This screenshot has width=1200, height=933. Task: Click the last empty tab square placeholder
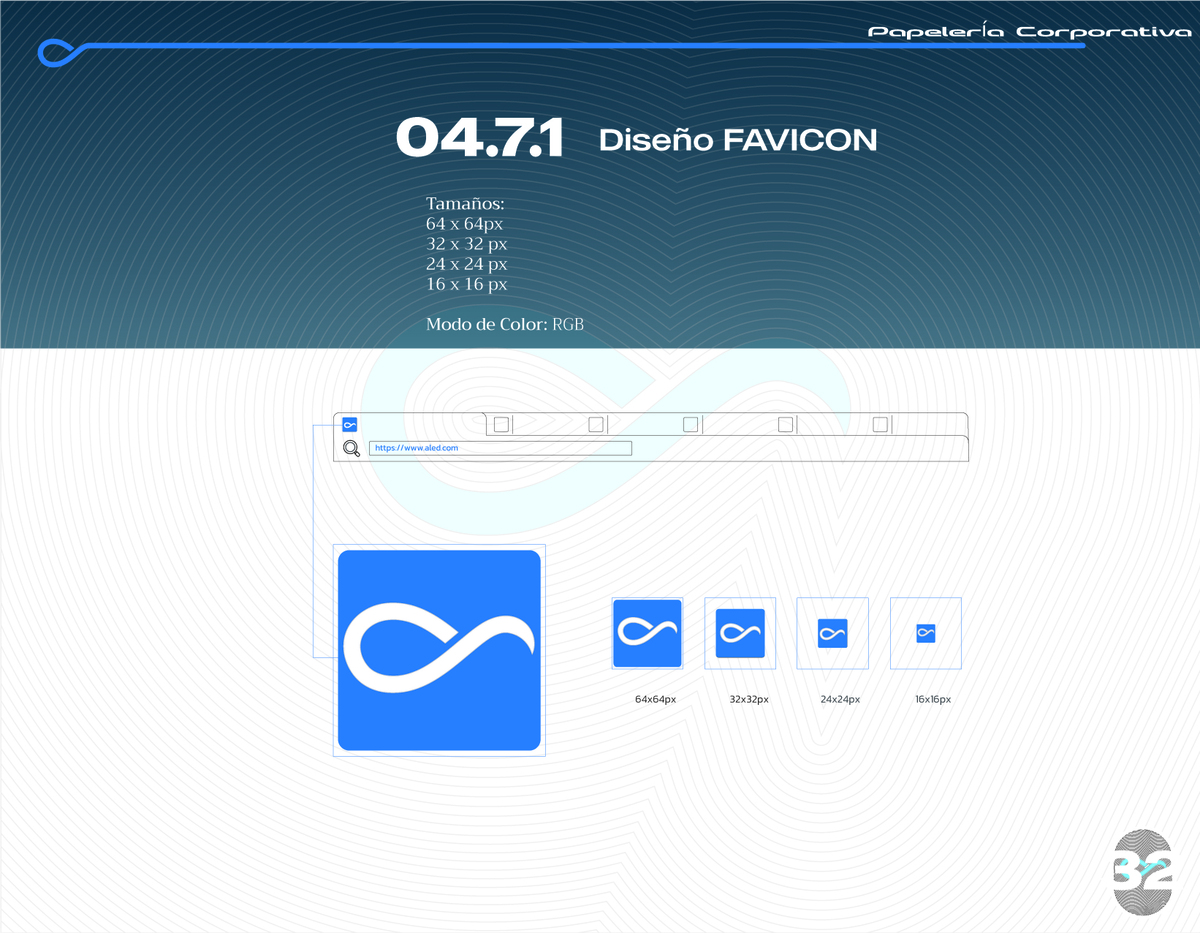880,425
